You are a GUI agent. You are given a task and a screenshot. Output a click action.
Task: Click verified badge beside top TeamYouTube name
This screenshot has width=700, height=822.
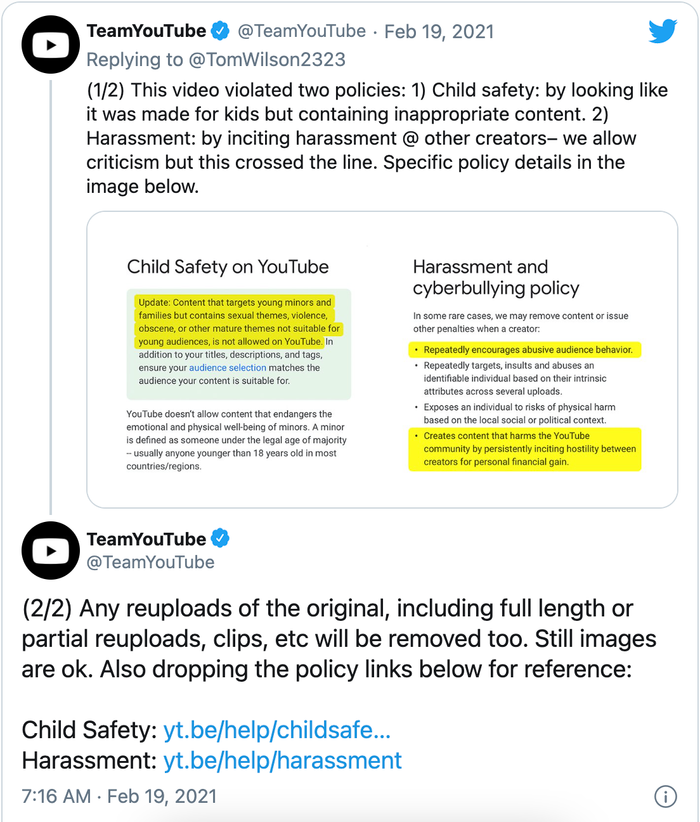tap(220, 31)
